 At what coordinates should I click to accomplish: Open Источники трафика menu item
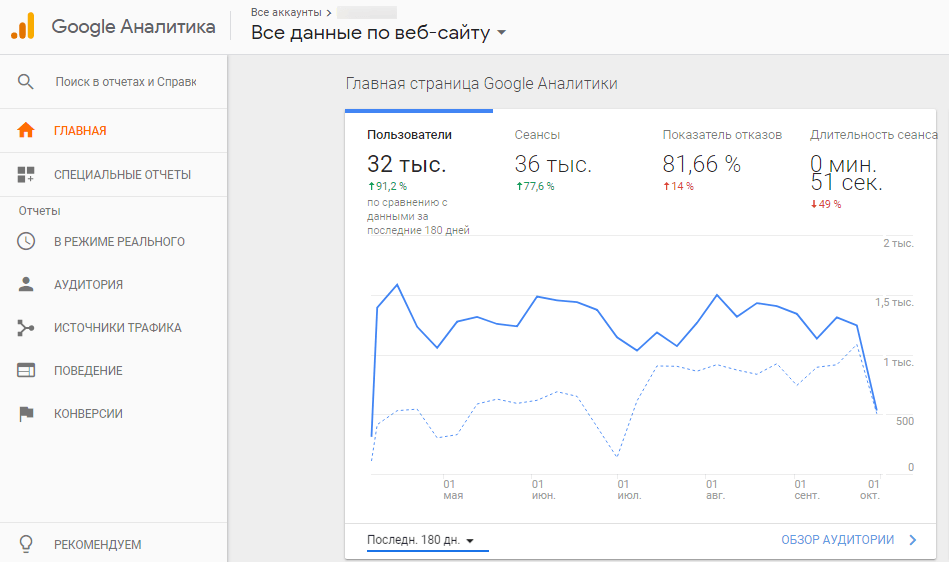(117, 328)
